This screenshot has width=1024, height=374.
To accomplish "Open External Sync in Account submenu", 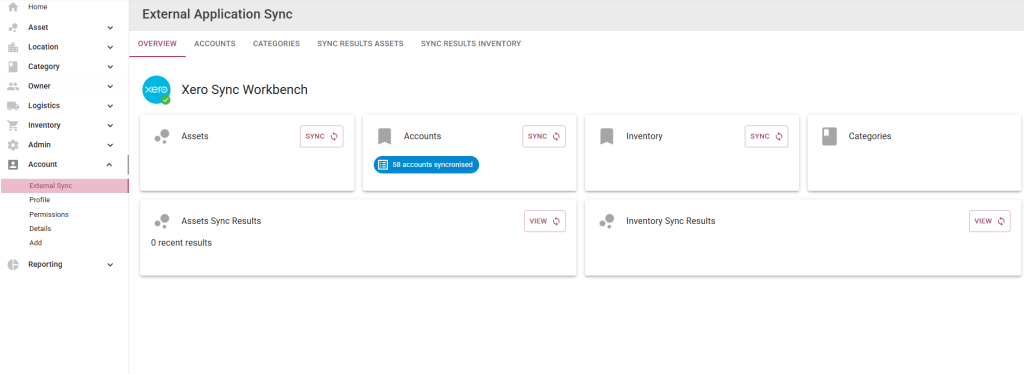I will pos(65,186).
